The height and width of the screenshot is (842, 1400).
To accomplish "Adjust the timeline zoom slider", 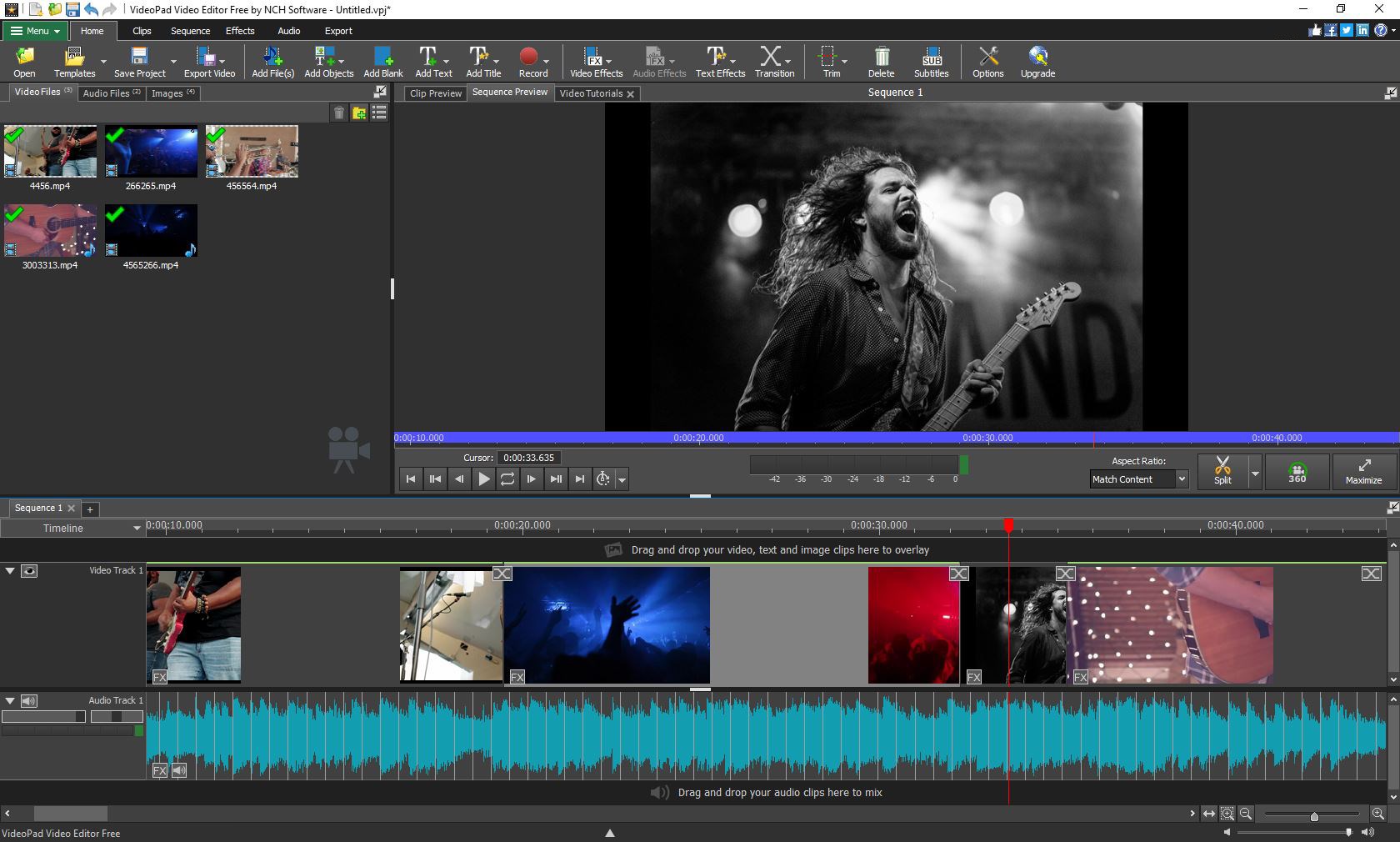I will coord(1315,817).
